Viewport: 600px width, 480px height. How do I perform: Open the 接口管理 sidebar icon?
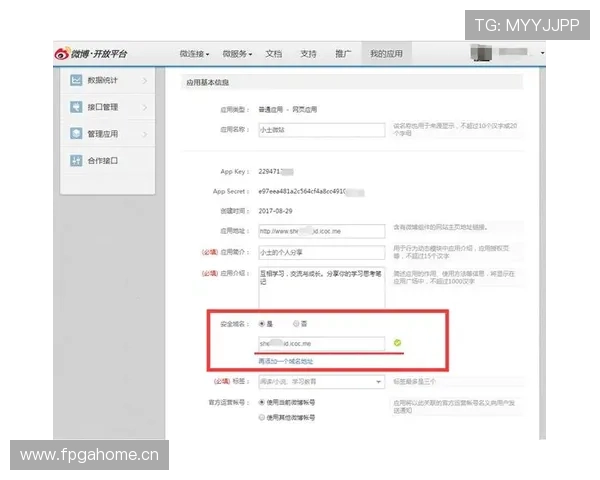tap(76, 107)
